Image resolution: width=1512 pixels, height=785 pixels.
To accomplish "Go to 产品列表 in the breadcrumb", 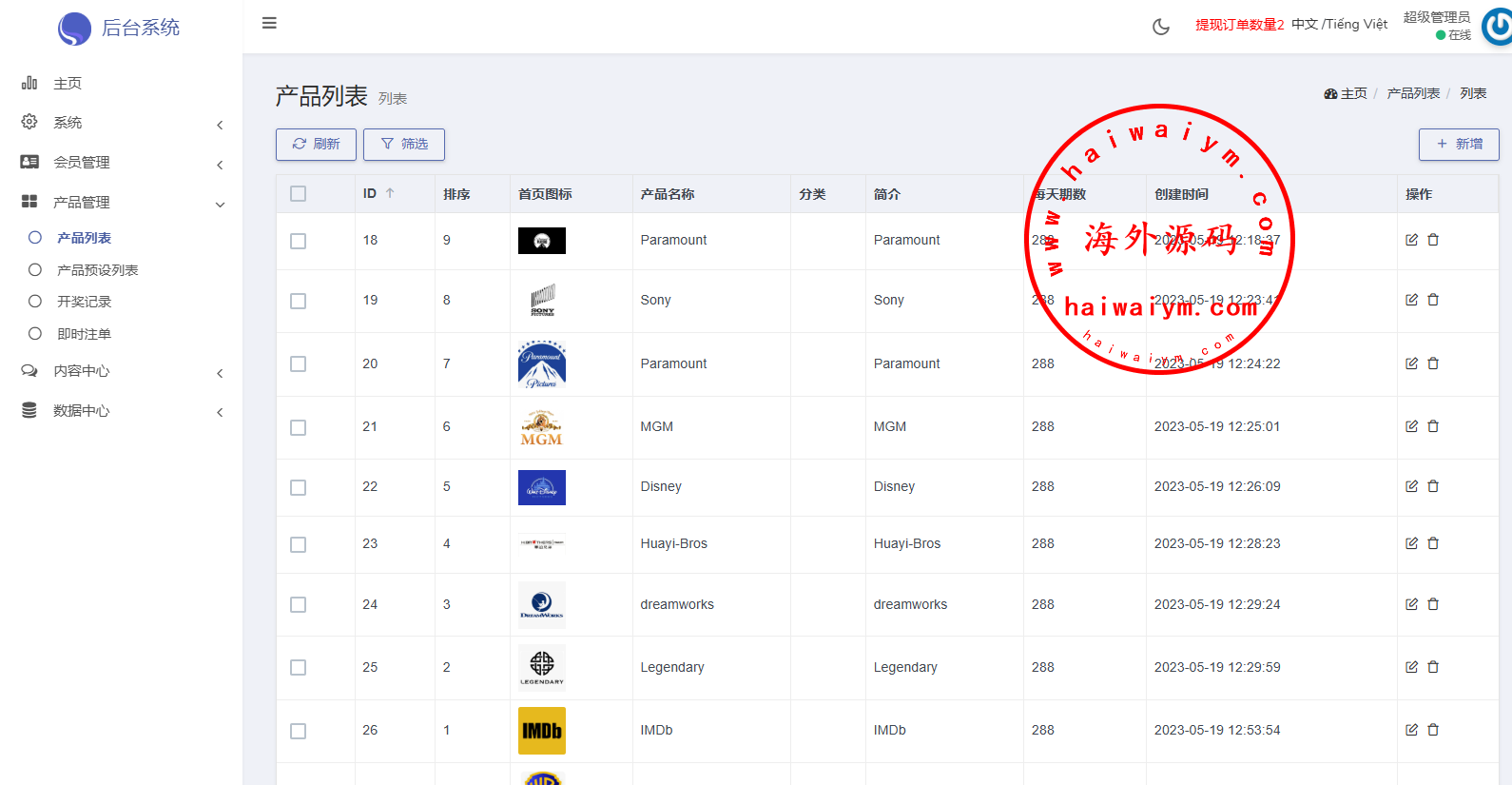I will pos(1413,93).
